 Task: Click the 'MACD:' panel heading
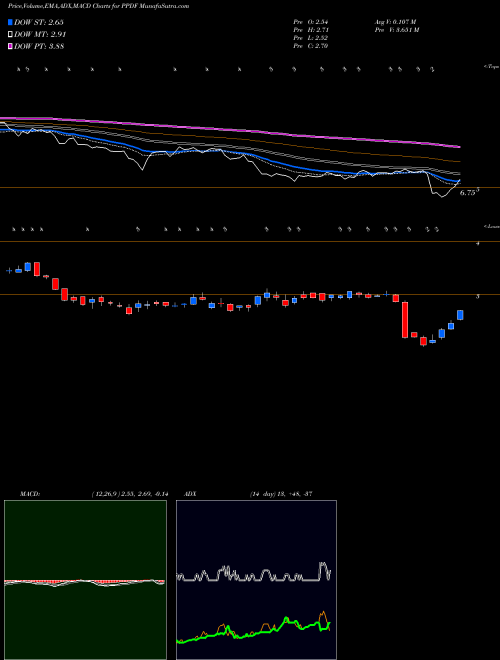tap(30, 494)
